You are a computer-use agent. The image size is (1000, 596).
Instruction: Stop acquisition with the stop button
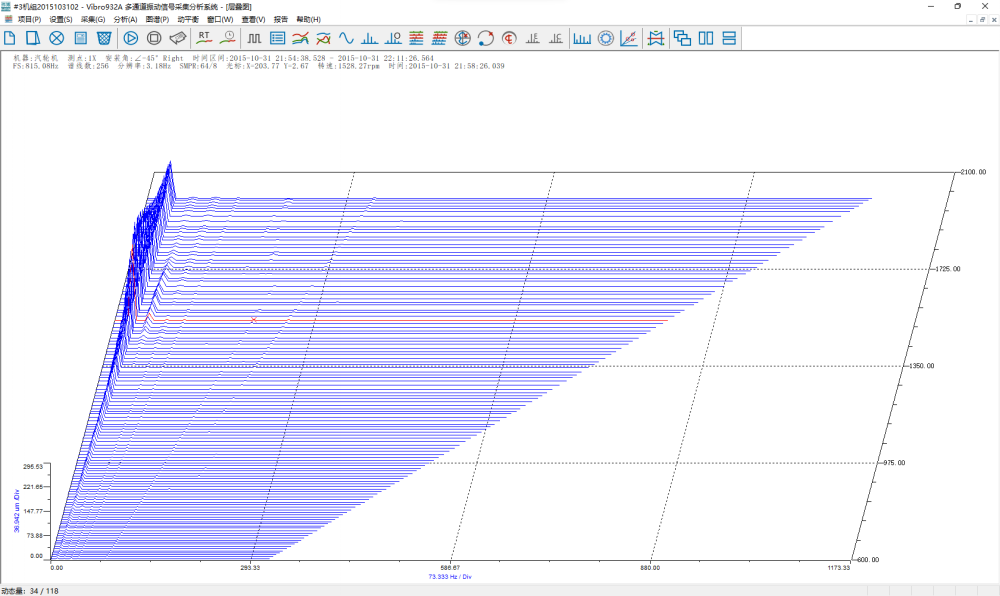tap(154, 38)
